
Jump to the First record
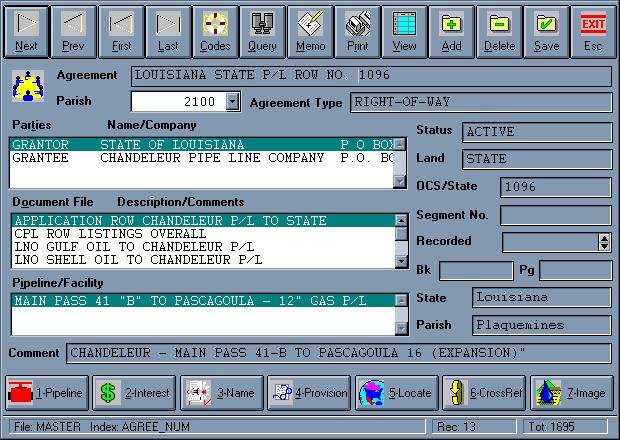(x=121, y=30)
